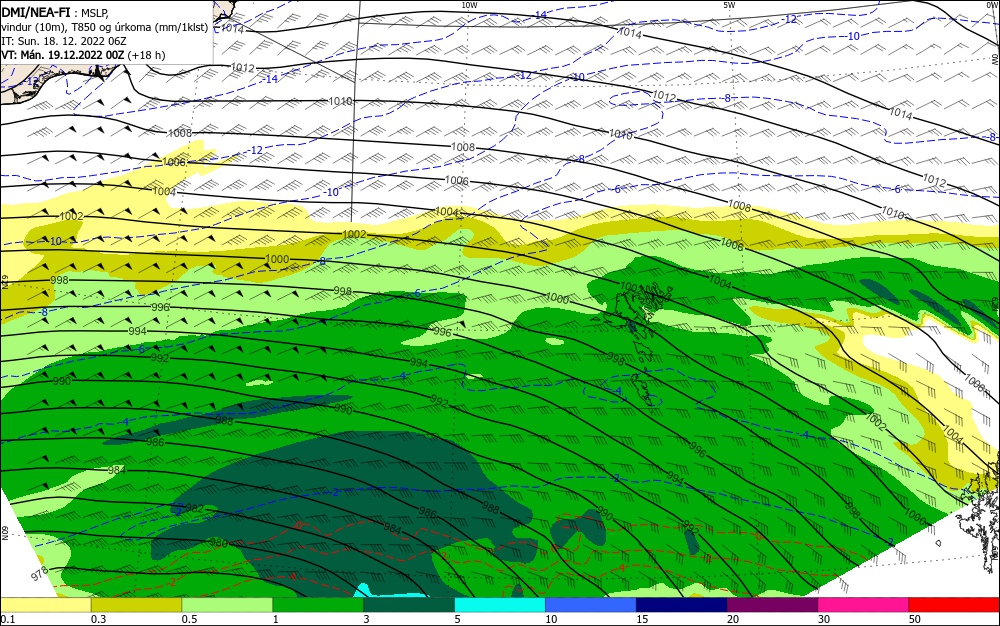1000x626 pixels.
Task: Click the light green 0.5–1 legend swatch
Action: 227,605
